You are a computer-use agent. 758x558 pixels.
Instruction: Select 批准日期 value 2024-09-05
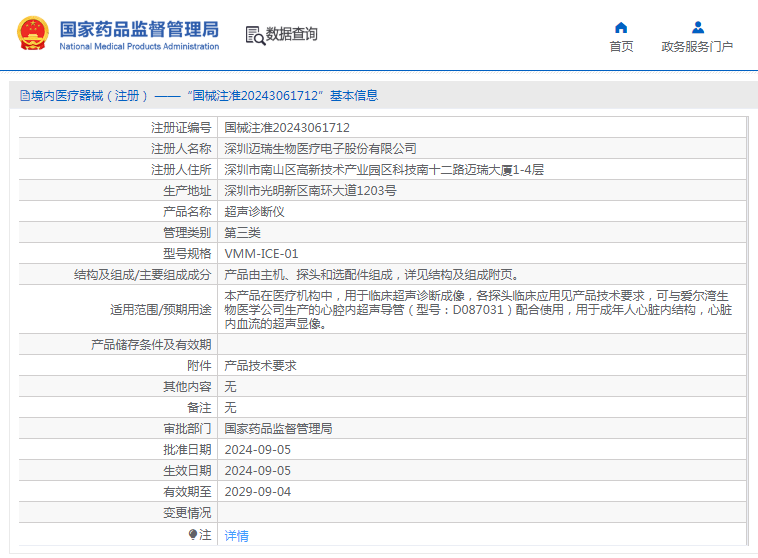(x=258, y=450)
